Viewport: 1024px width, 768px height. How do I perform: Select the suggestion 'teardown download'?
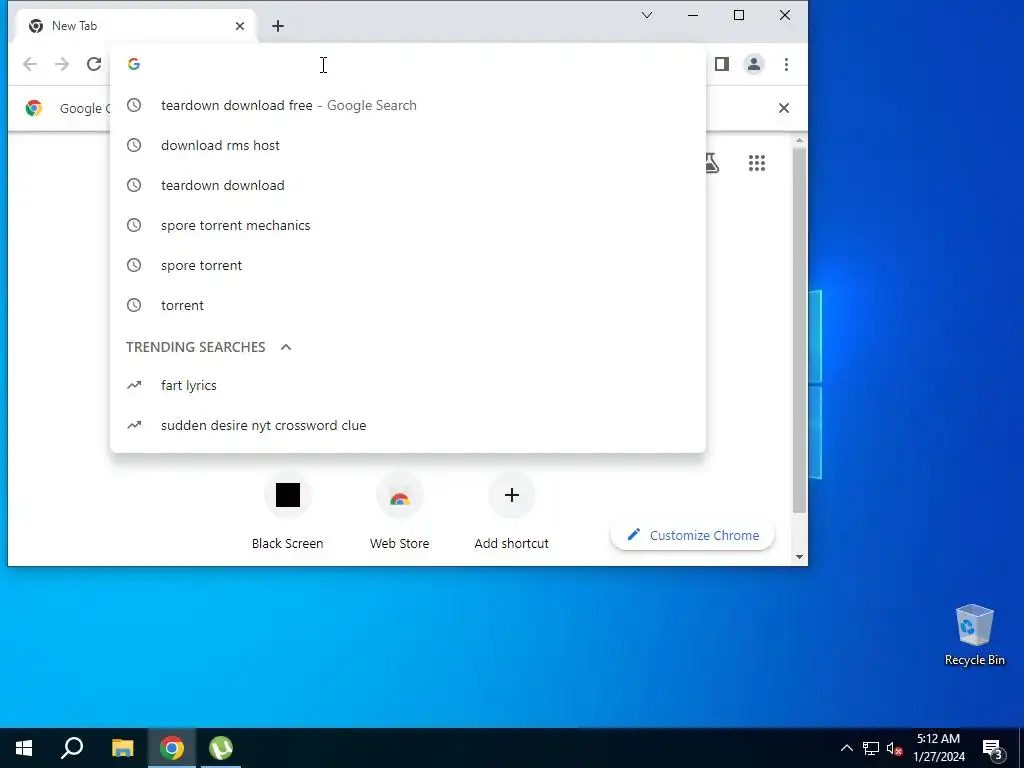click(408, 185)
